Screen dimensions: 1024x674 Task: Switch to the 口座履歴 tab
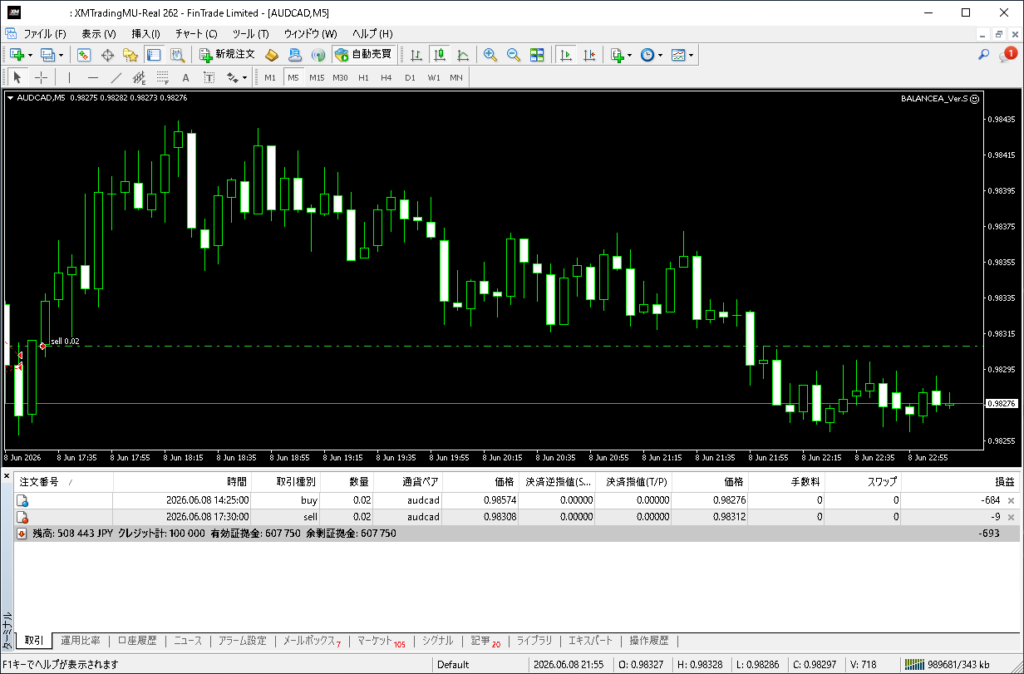click(137, 641)
